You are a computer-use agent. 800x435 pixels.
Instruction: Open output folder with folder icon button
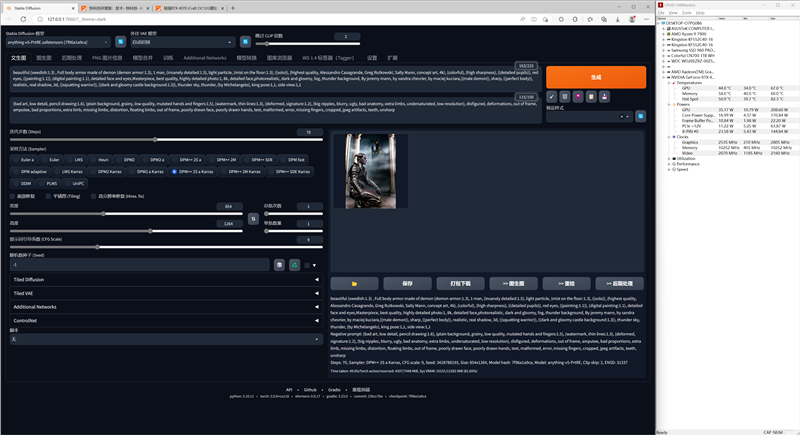[x=354, y=284]
